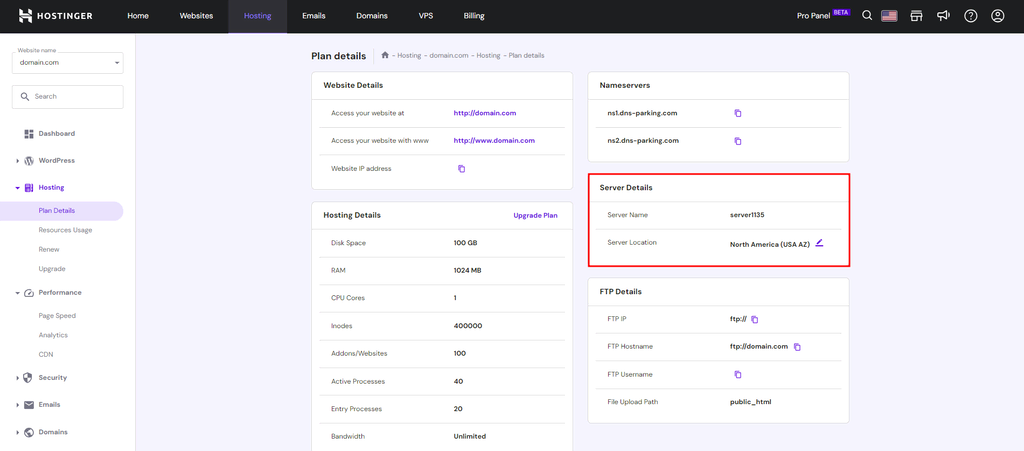Edit server location pencil icon

(820, 243)
